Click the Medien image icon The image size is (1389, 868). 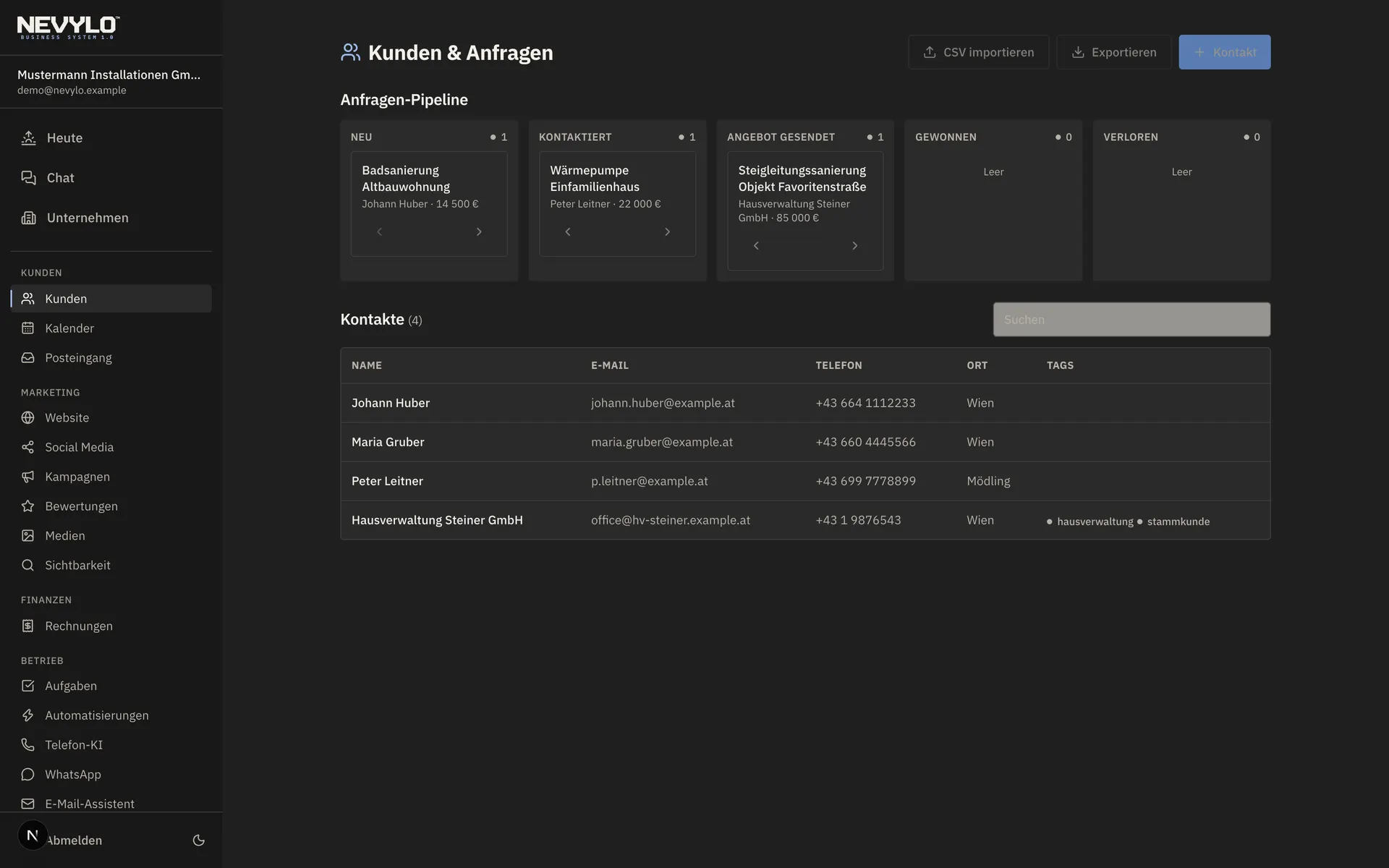27,535
